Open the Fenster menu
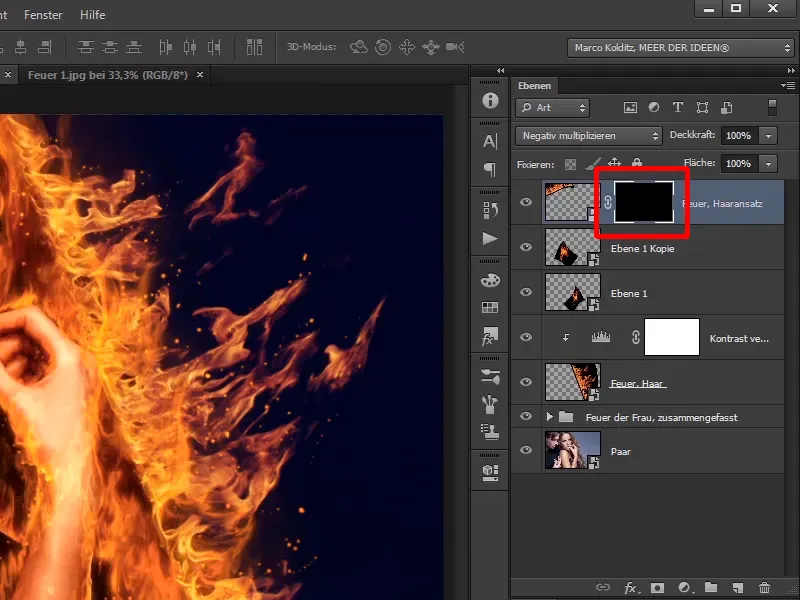 point(43,15)
